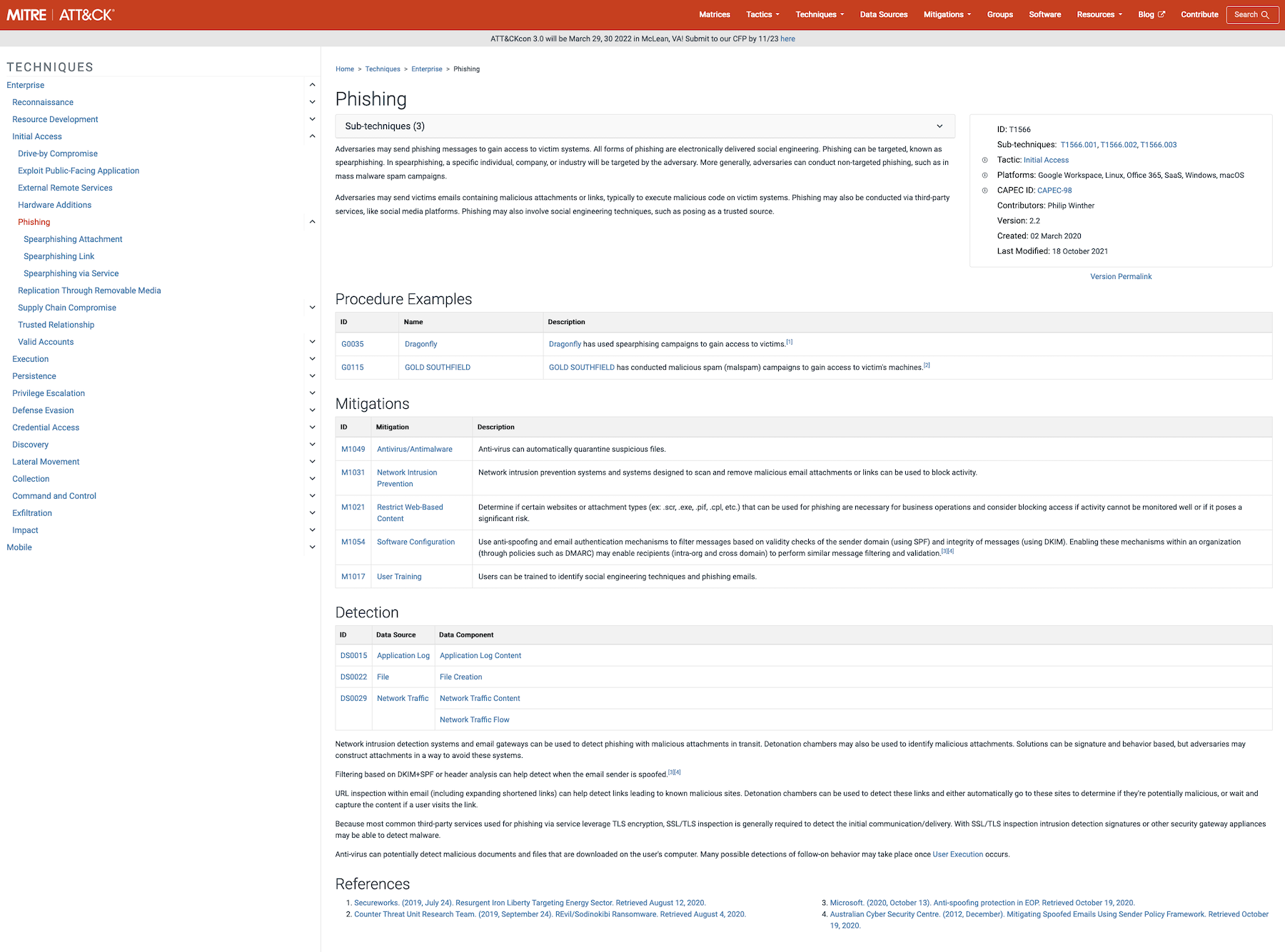Expand Command and Control chevron
Image resolution: width=1285 pixels, height=952 pixels.
coord(312,496)
